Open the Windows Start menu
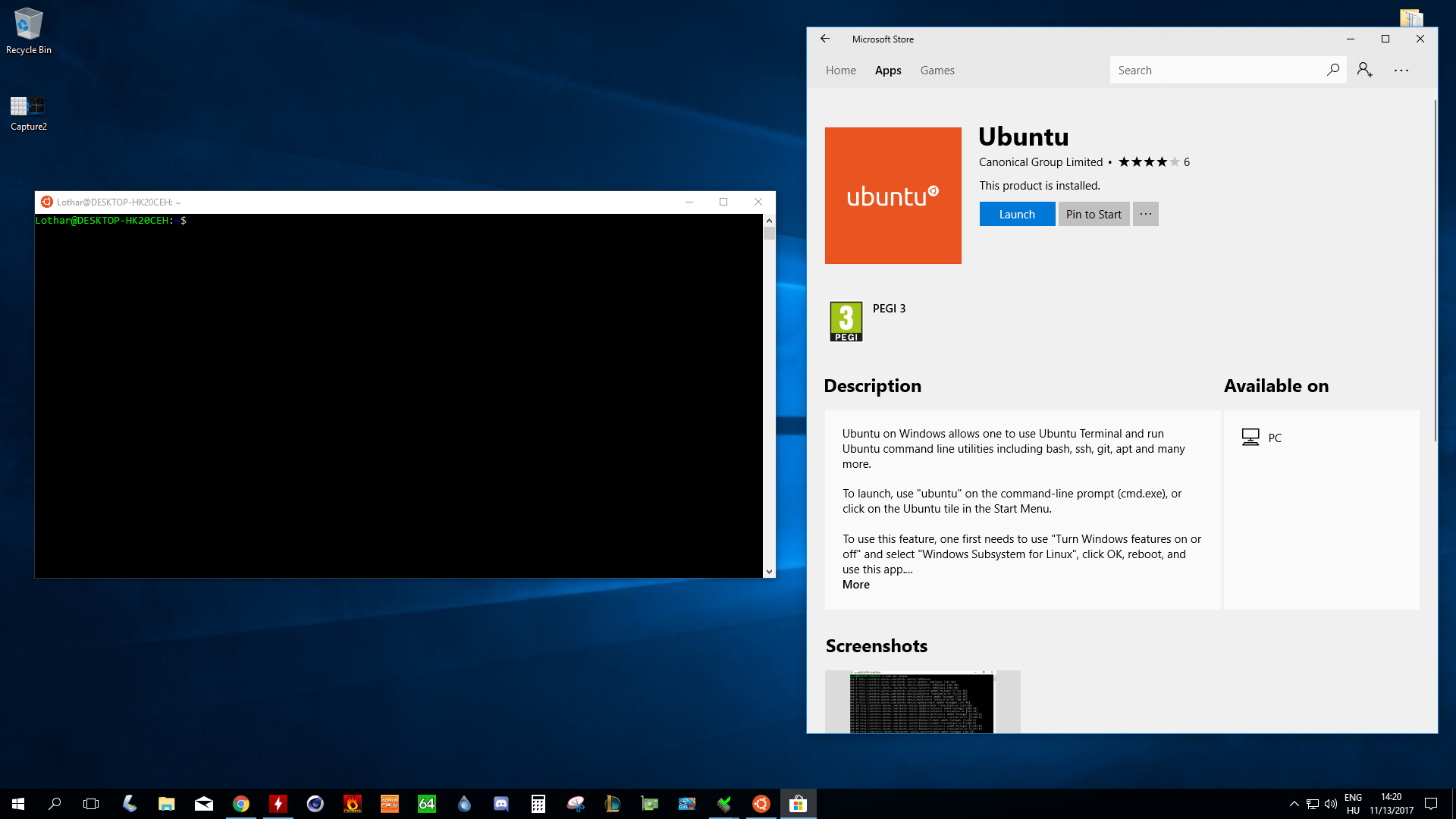The width and height of the screenshot is (1456, 819). (x=18, y=804)
